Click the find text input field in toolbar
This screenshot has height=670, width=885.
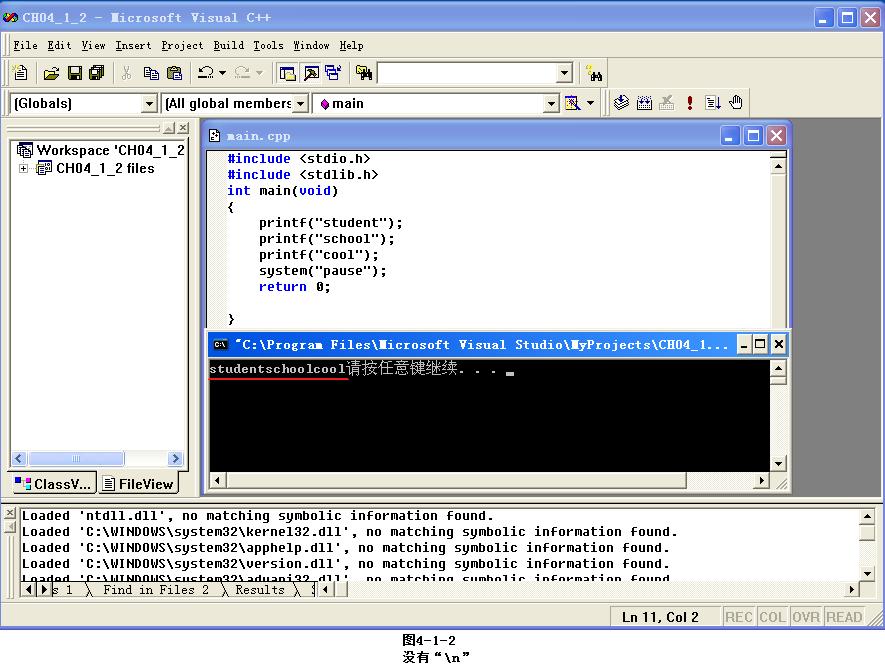coord(465,73)
